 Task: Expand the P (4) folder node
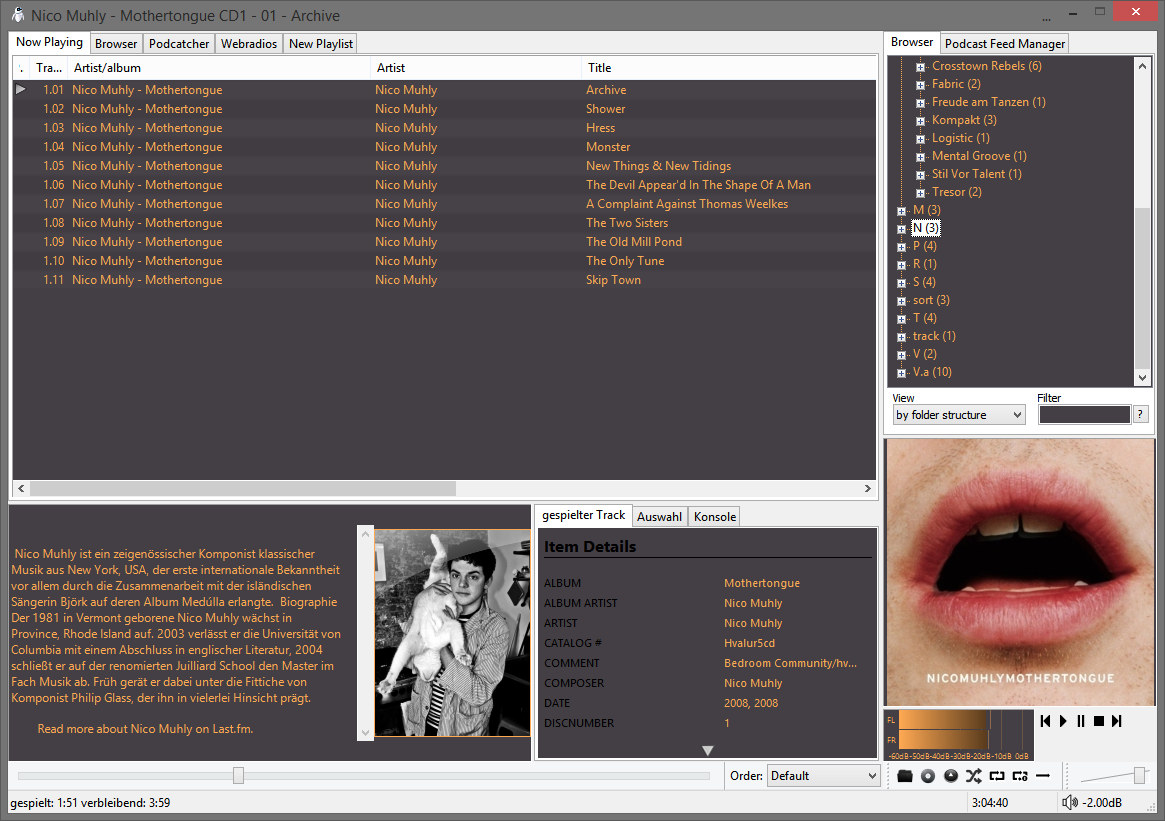coord(901,247)
